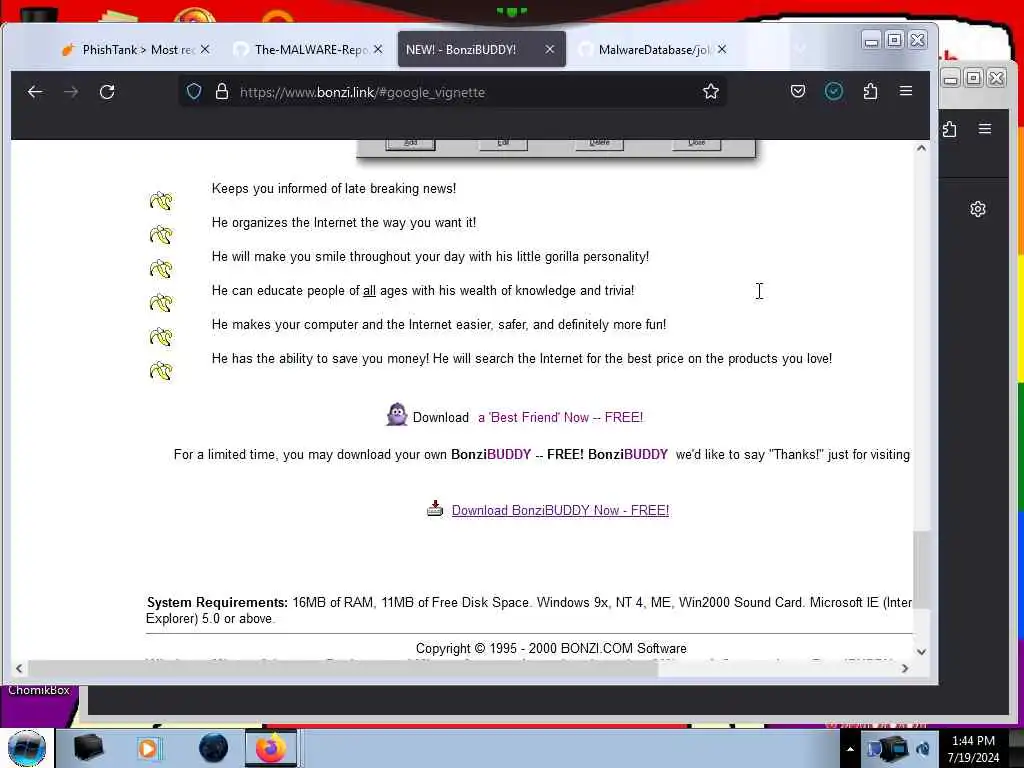
Task: Open the Extensions puzzle icon
Action: pyautogui.click(x=870, y=91)
